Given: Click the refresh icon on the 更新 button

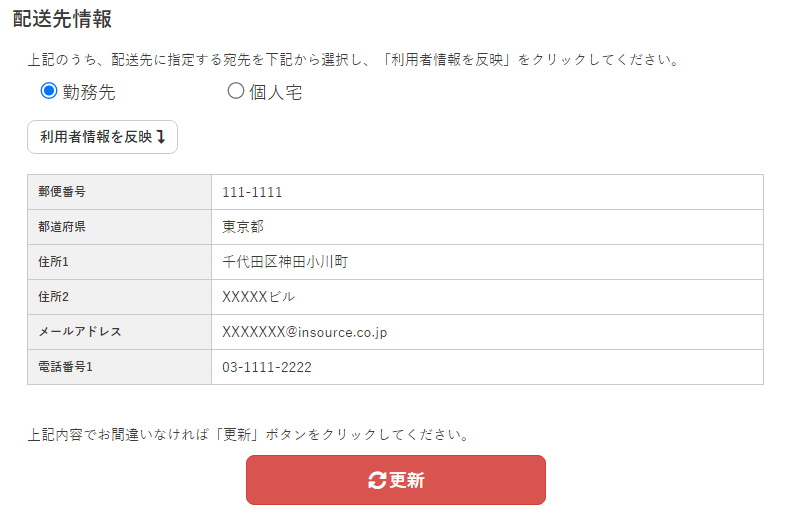Looking at the screenshot, I should tap(377, 481).
